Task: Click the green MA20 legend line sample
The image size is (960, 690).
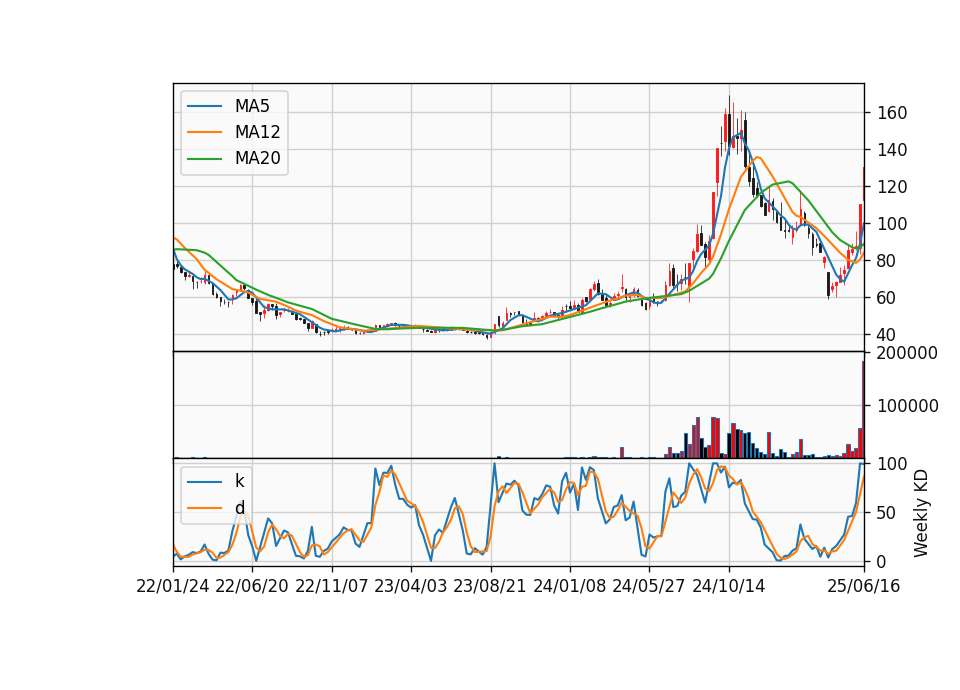Action: pos(204,159)
